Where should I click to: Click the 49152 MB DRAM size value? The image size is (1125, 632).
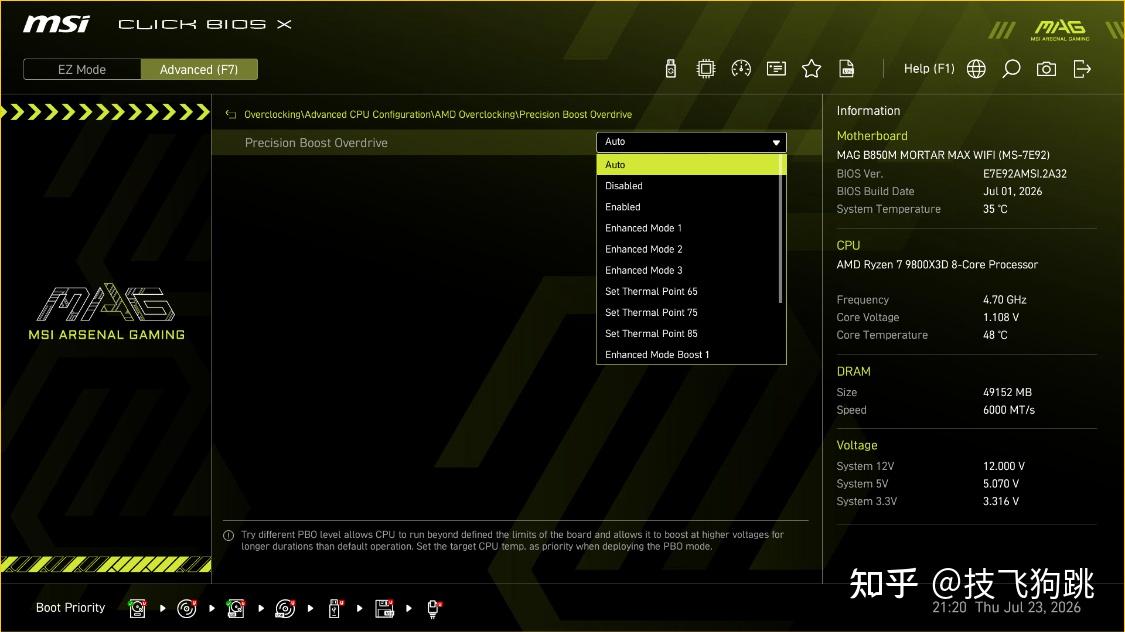[x=1007, y=392]
